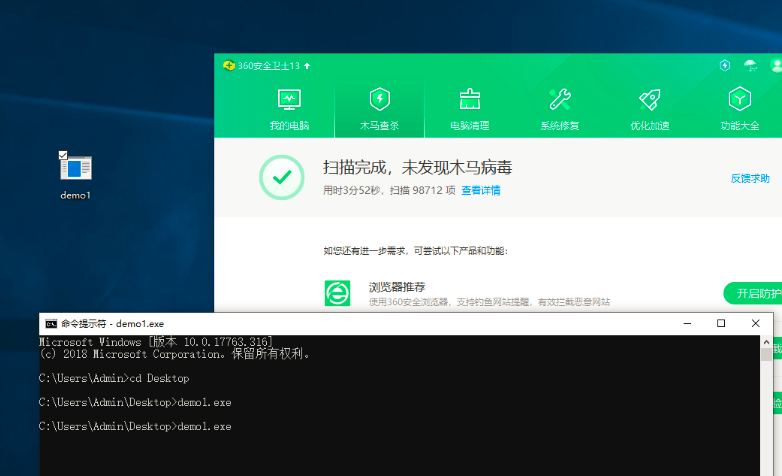Click 查看详情 link for scan details

pos(481,190)
